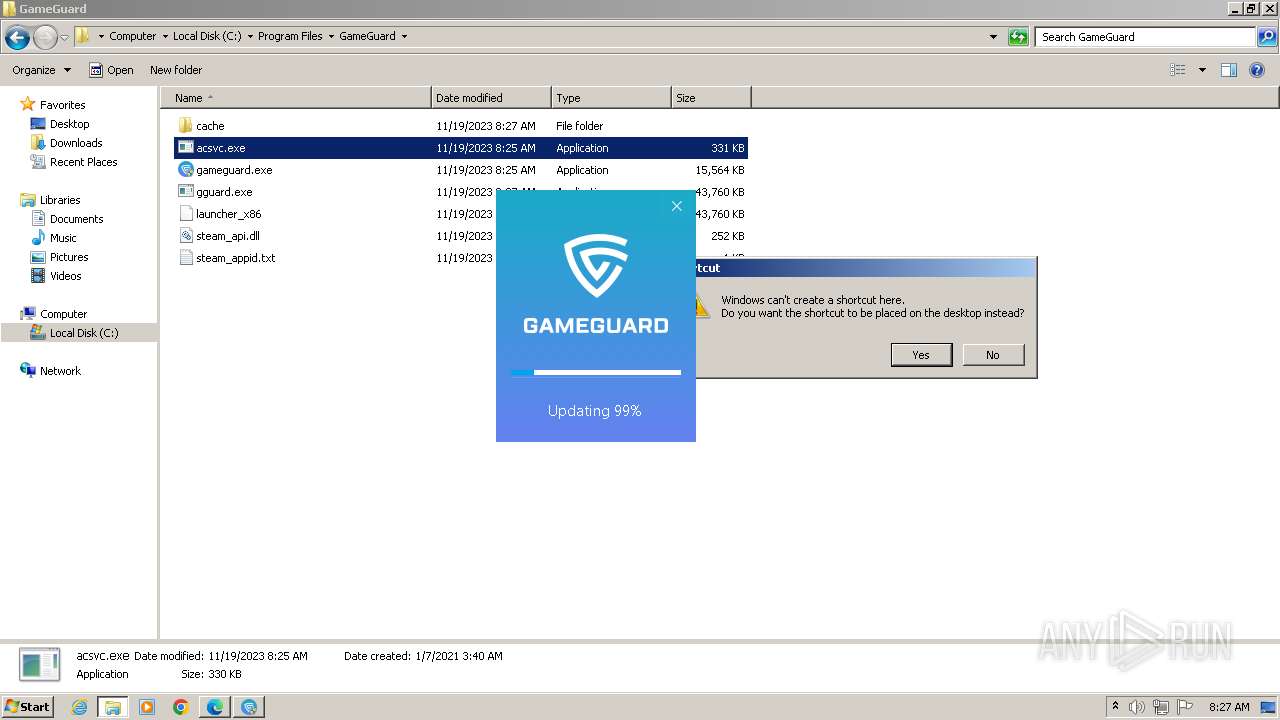The height and width of the screenshot is (720, 1280).
Task: Select the steam_api.dll file icon
Action: pyautogui.click(x=185, y=236)
